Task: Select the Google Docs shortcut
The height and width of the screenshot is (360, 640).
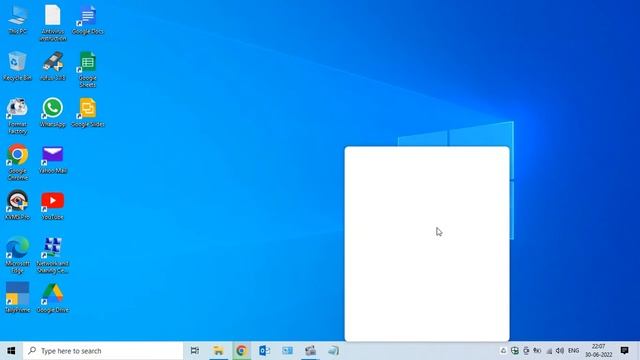Action: pyautogui.click(x=88, y=20)
